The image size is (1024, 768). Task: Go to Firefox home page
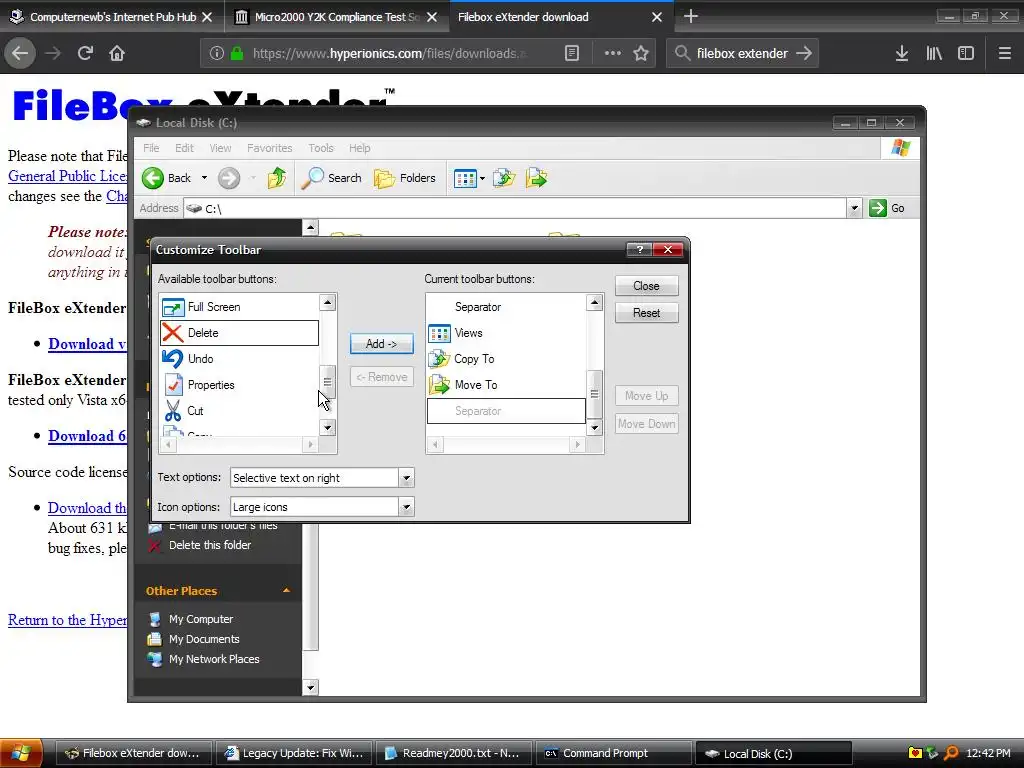pyautogui.click(x=117, y=53)
